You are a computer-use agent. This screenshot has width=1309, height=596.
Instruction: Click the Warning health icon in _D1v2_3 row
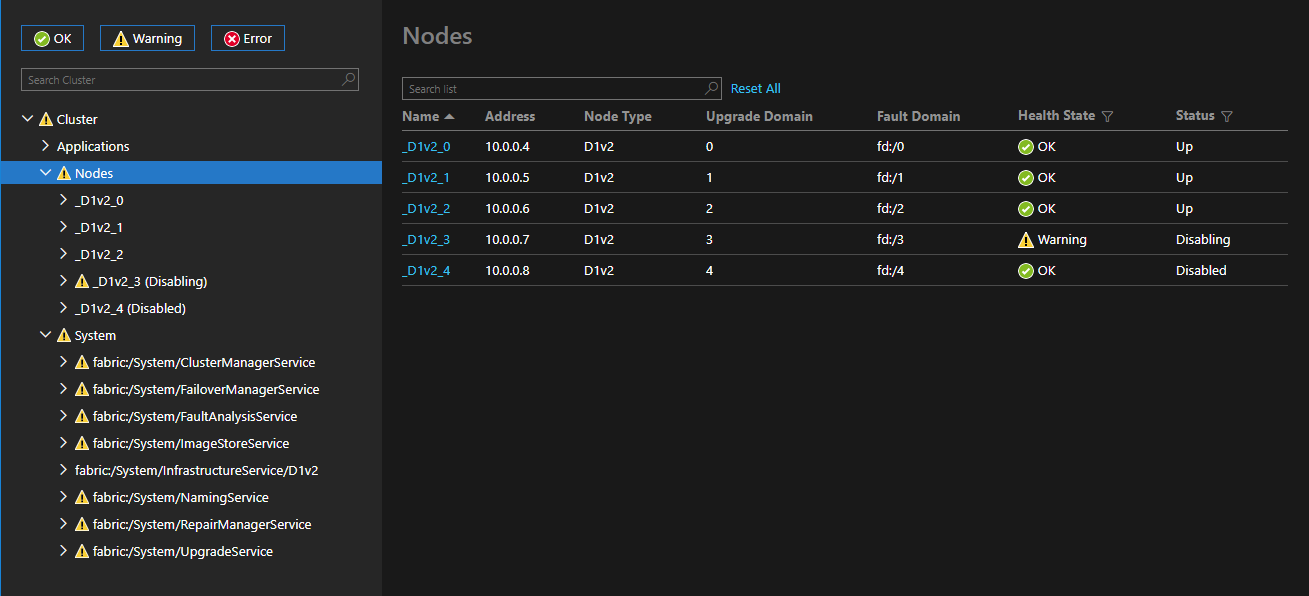[x=1026, y=240]
